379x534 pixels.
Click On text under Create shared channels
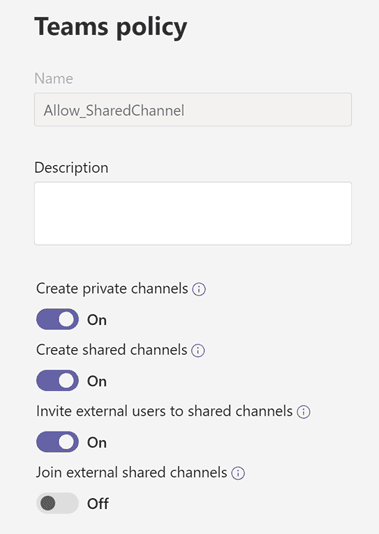(97, 381)
